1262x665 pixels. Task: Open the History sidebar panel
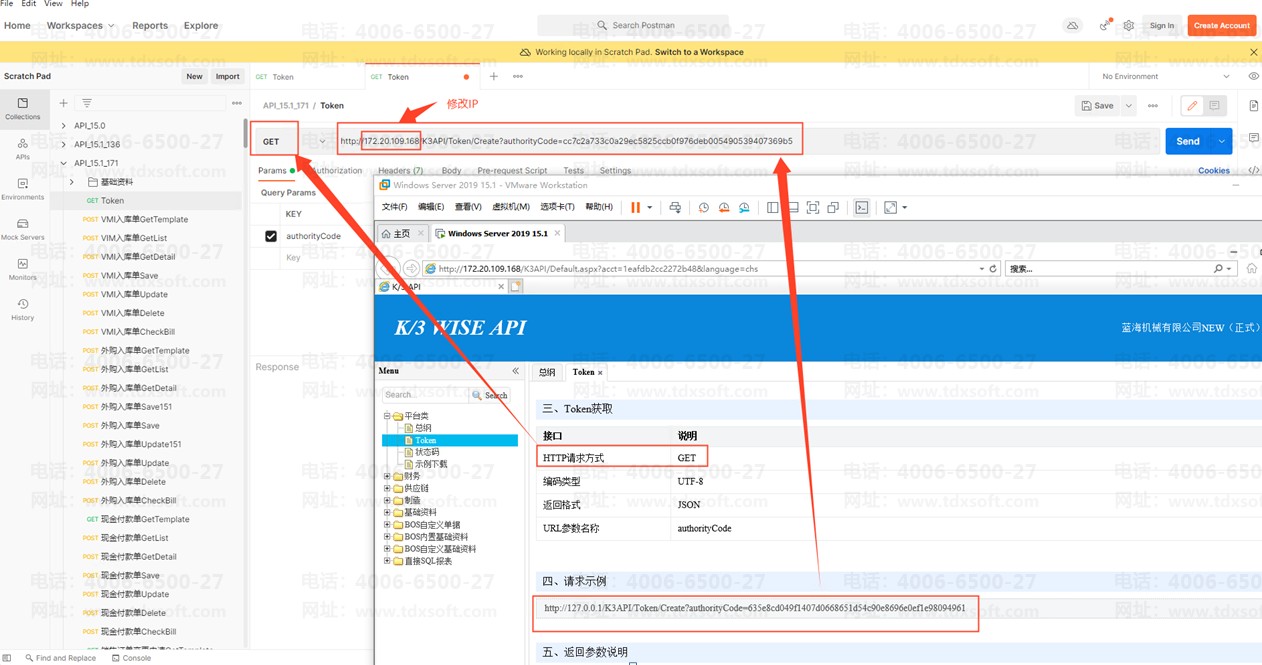point(22,309)
